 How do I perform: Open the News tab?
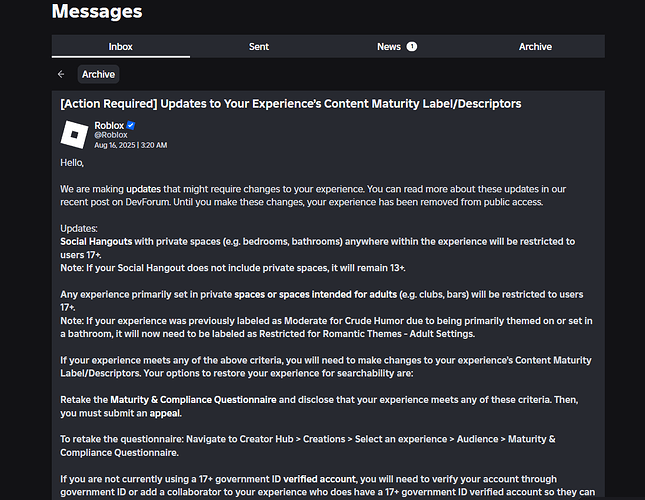point(397,46)
